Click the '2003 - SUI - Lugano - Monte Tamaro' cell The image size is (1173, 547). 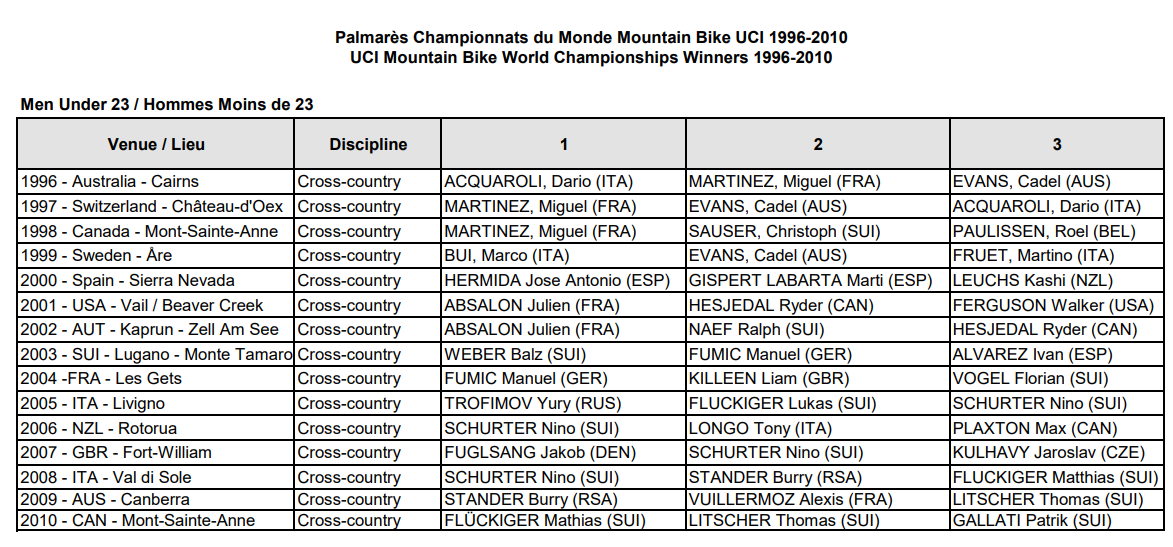pyautogui.click(x=156, y=354)
